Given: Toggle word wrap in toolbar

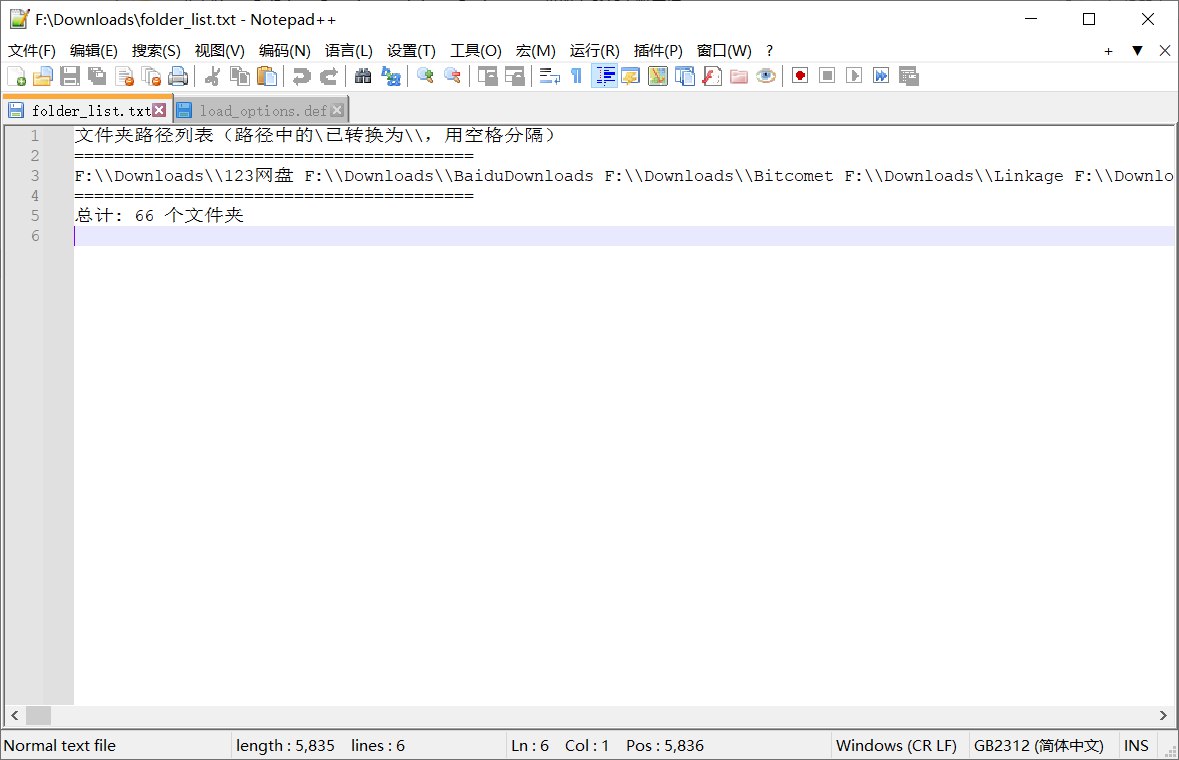Looking at the screenshot, I should (549, 76).
